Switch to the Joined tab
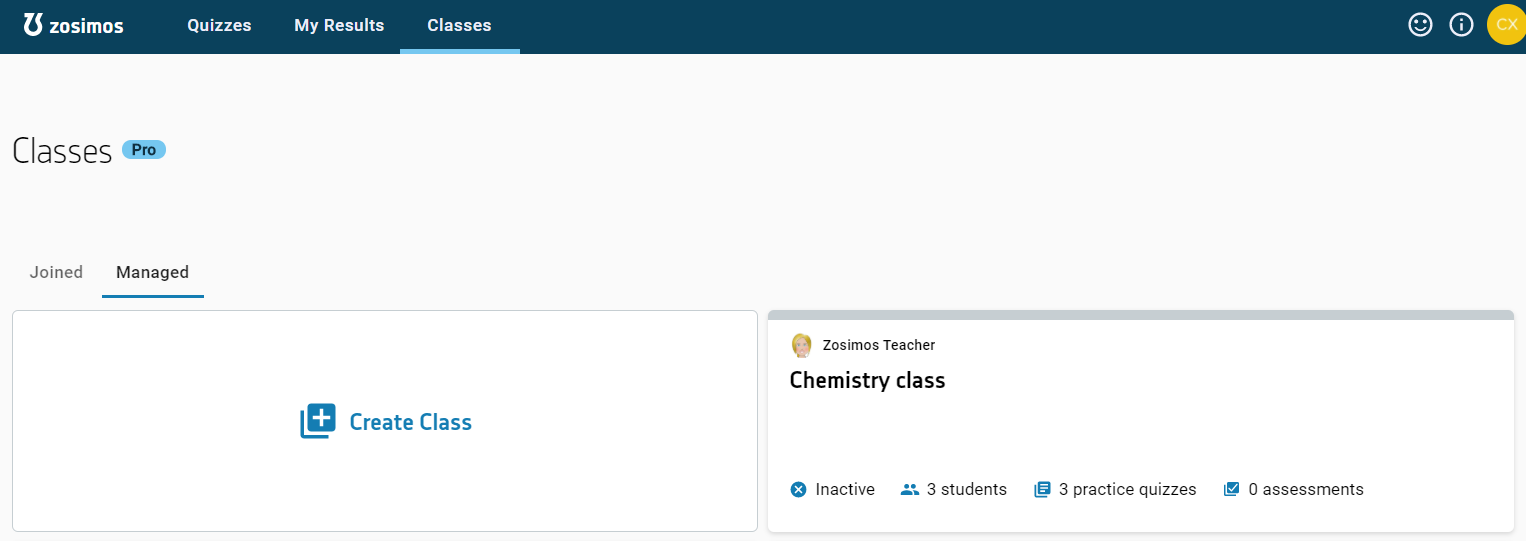 pyautogui.click(x=56, y=272)
